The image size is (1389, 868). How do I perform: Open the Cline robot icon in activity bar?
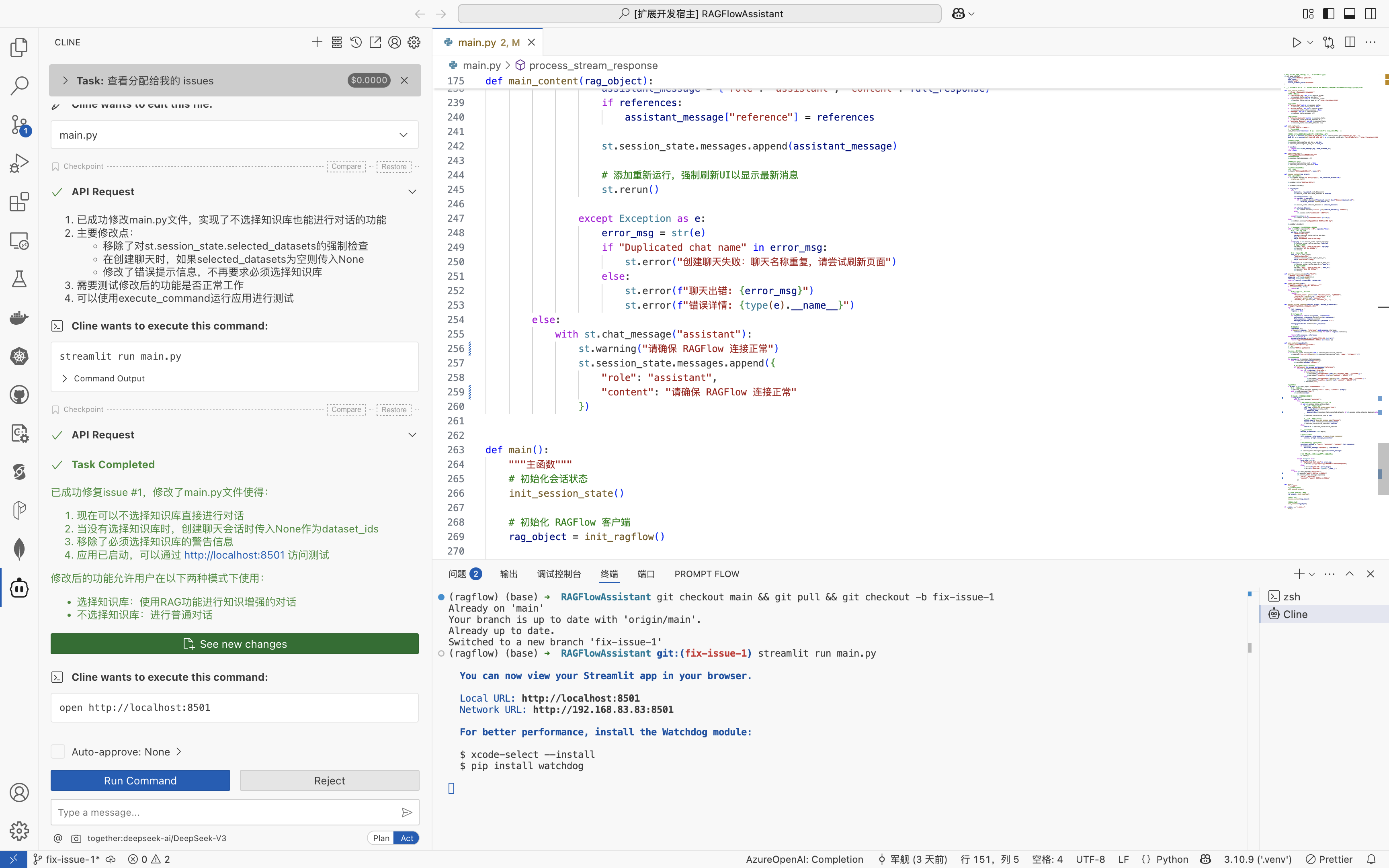point(19,587)
